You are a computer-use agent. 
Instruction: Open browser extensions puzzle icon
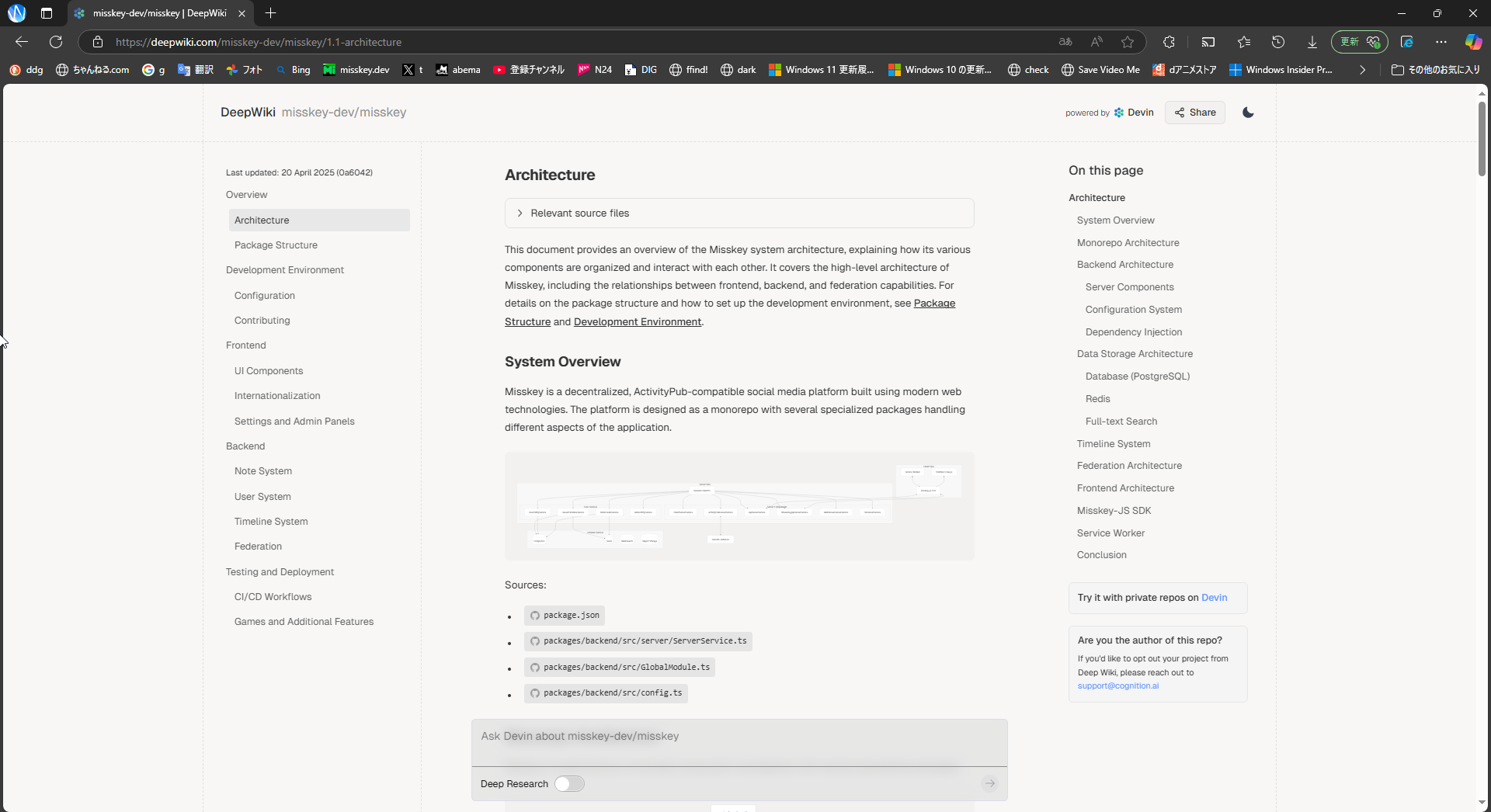1169,42
